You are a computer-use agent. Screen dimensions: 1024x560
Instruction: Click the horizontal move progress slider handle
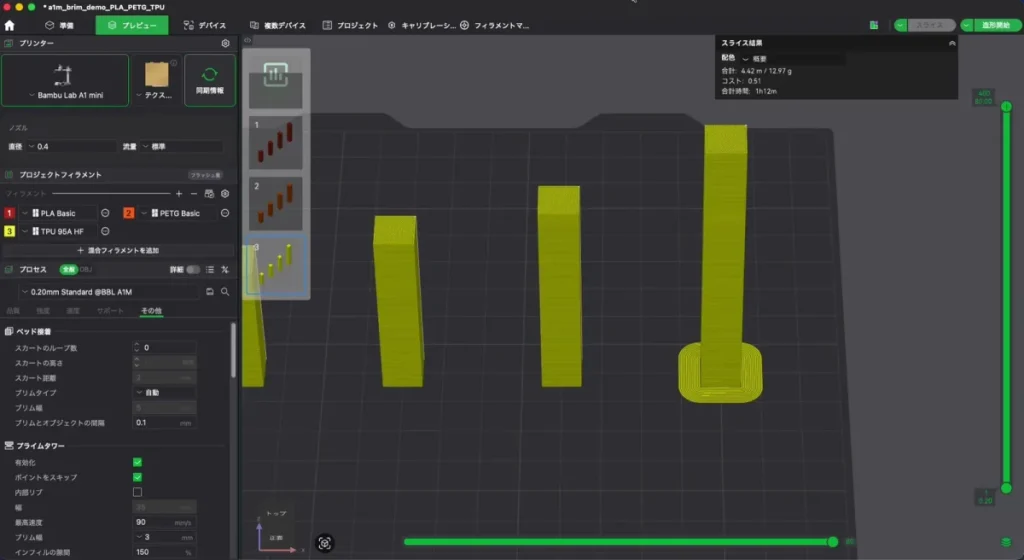pos(833,542)
